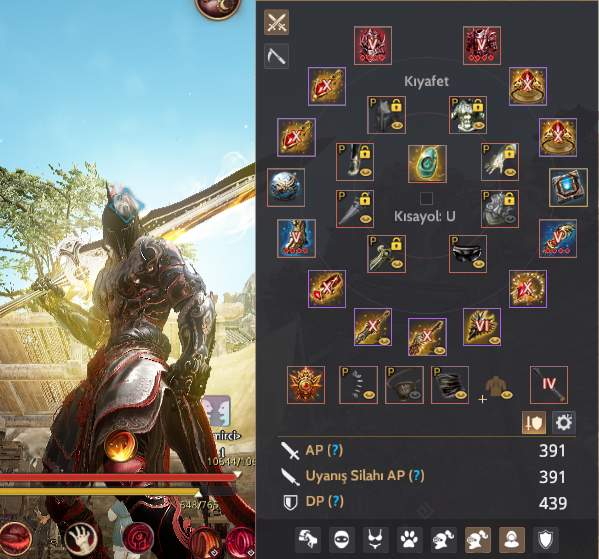The width and height of the screenshot is (599, 559).
Task: Select the crossed swords combat gear tab
Action: point(276,22)
